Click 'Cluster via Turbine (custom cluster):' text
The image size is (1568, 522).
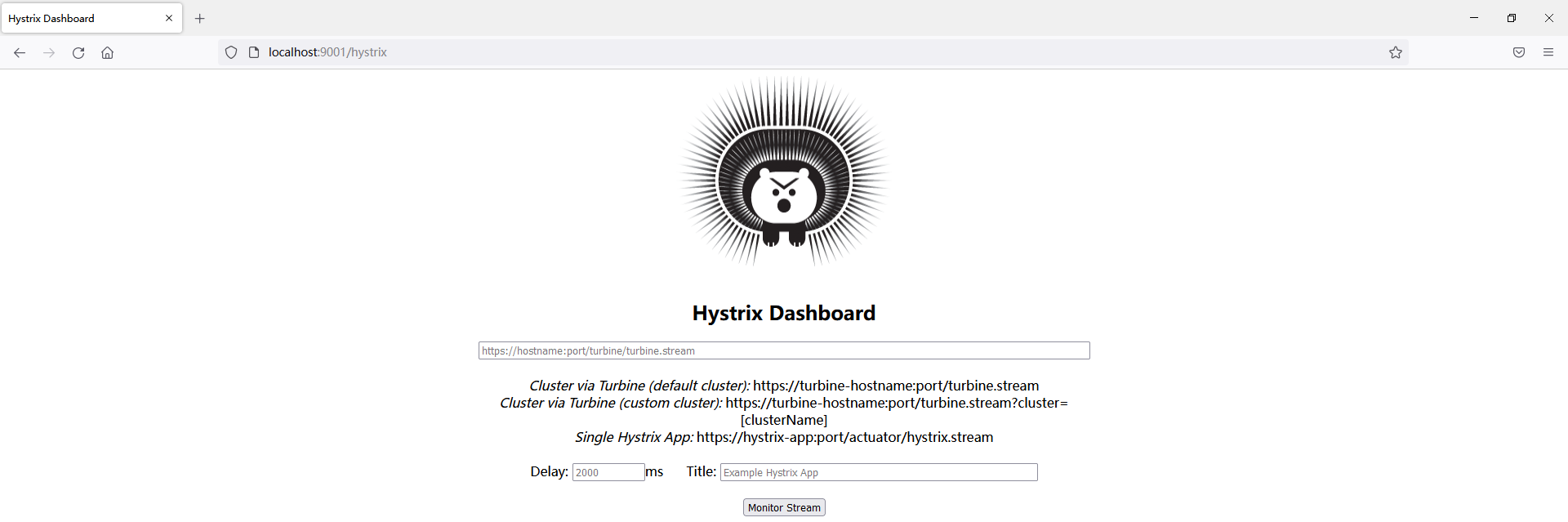pos(611,403)
